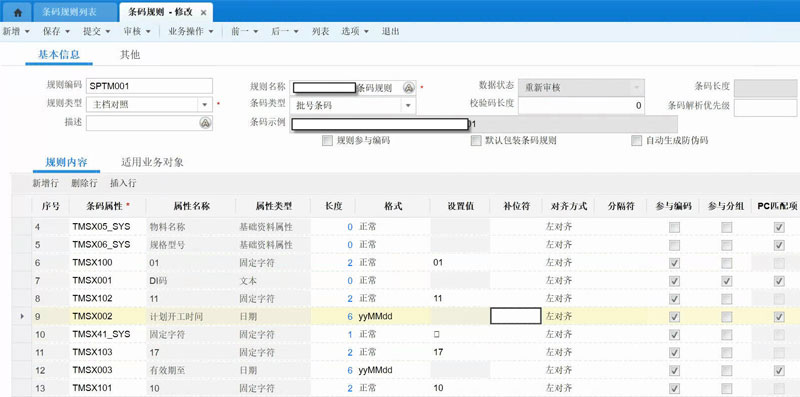Click the 新增行 button
800x397 pixels.
pyautogui.click(x=45, y=183)
